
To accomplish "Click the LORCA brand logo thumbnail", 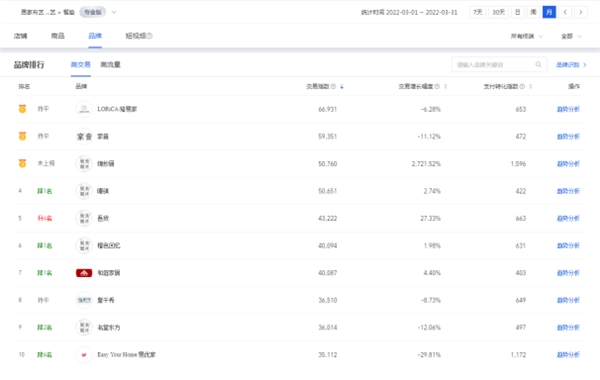I will pos(84,109).
